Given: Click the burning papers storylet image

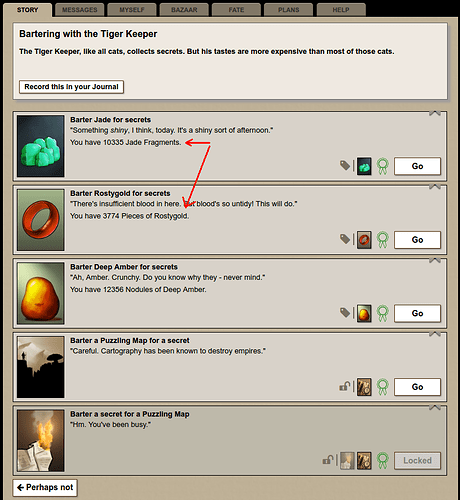Looking at the screenshot, I should point(41,441).
